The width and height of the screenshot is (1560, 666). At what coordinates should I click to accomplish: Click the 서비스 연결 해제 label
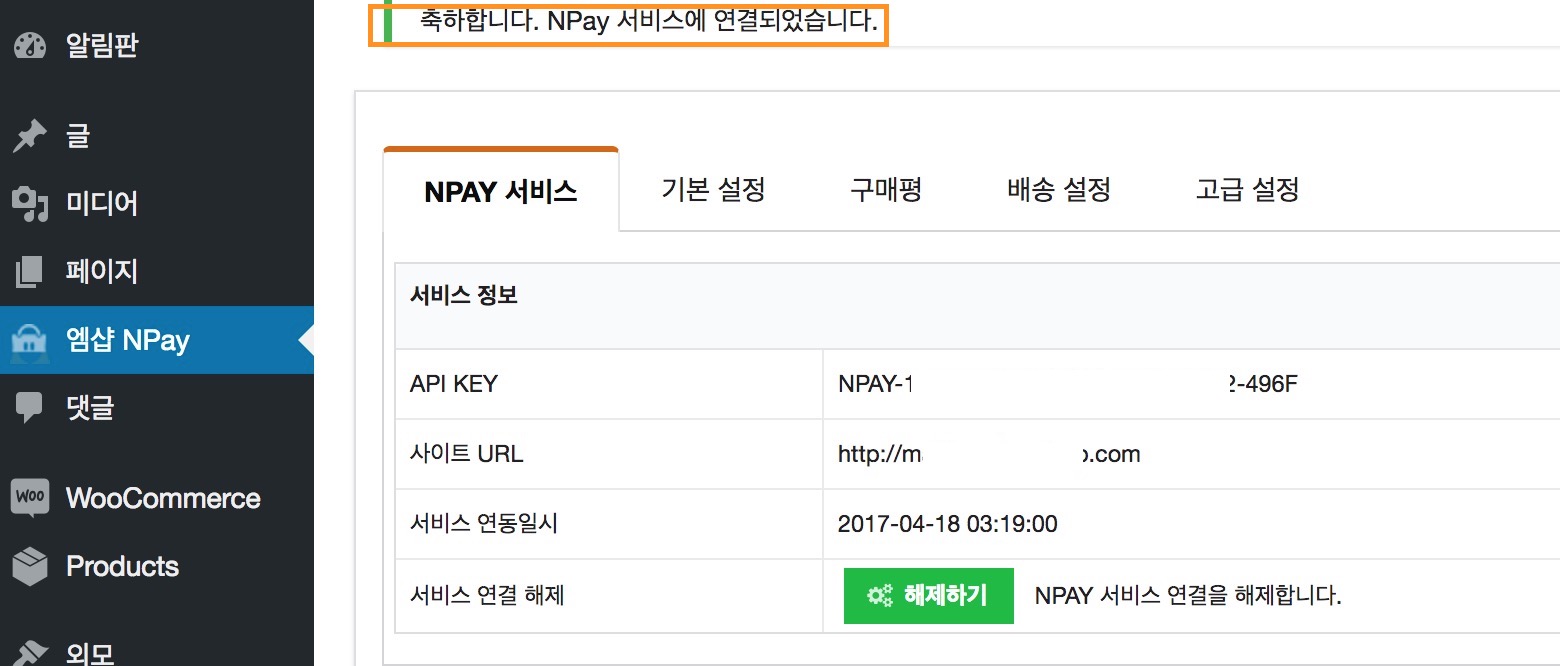487,596
